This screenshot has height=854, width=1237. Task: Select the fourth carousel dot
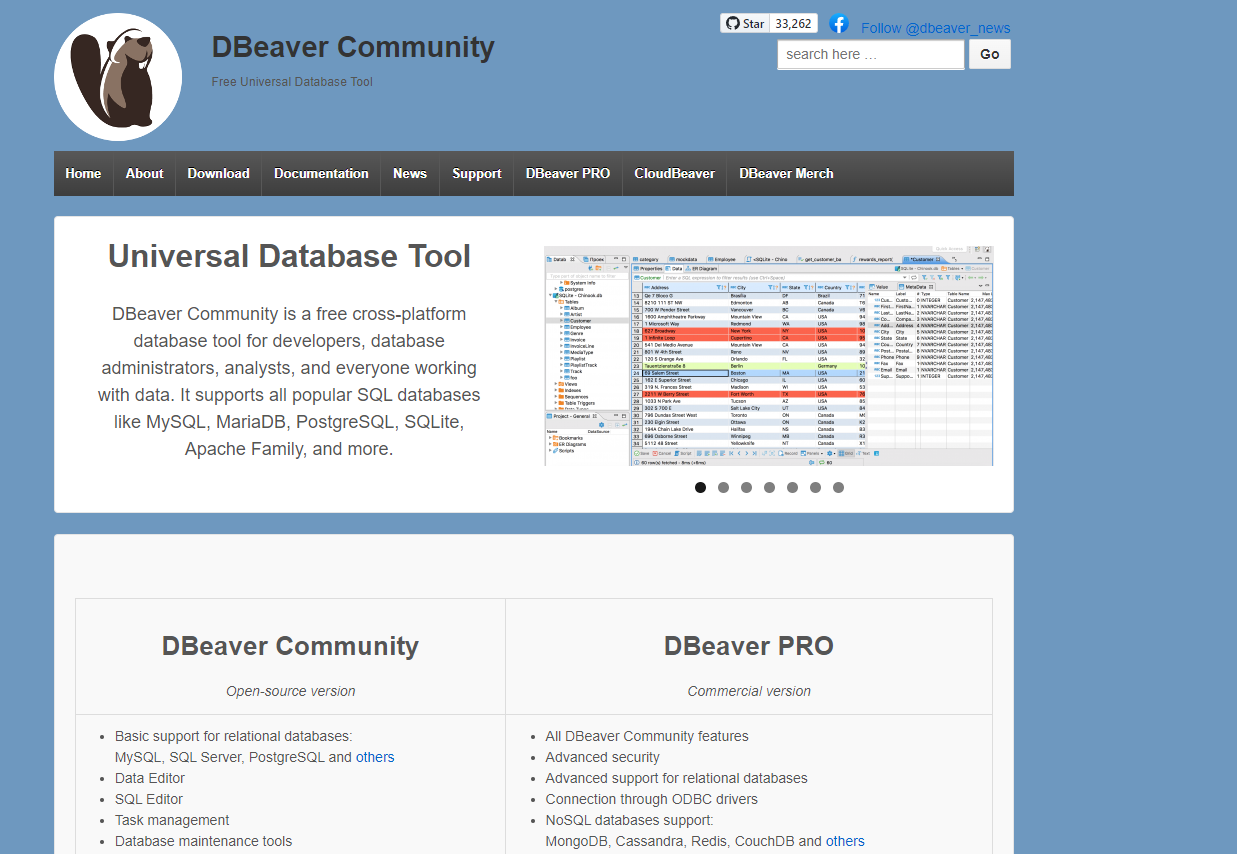769,488
